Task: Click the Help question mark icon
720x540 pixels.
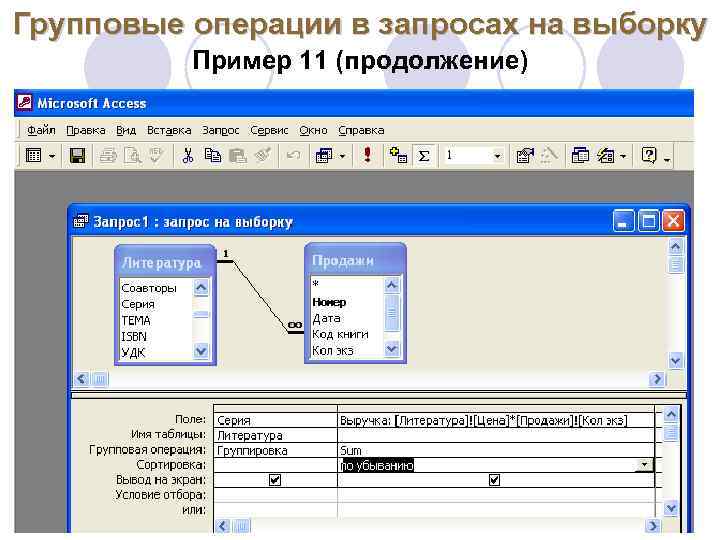Action: 649,155
